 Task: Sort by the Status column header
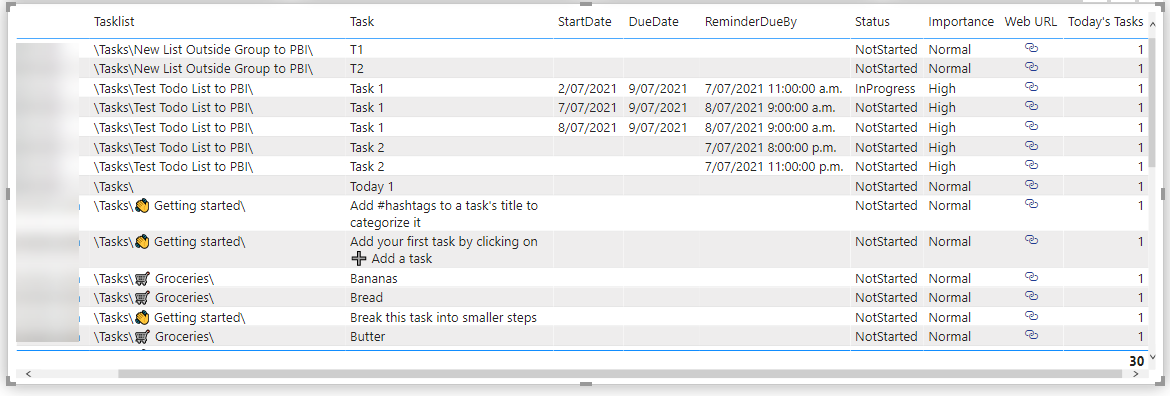[872, 22]
